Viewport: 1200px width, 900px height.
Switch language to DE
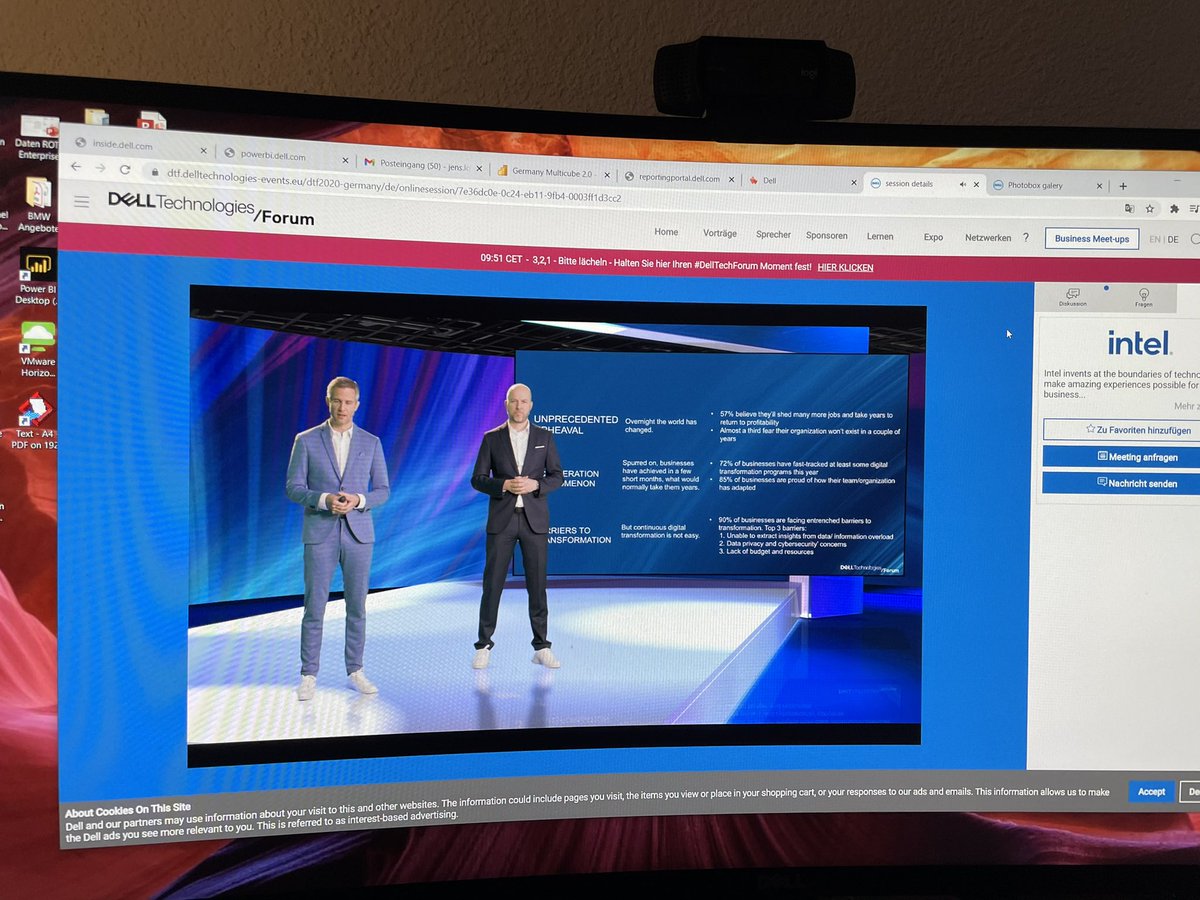coord(1173,240)
